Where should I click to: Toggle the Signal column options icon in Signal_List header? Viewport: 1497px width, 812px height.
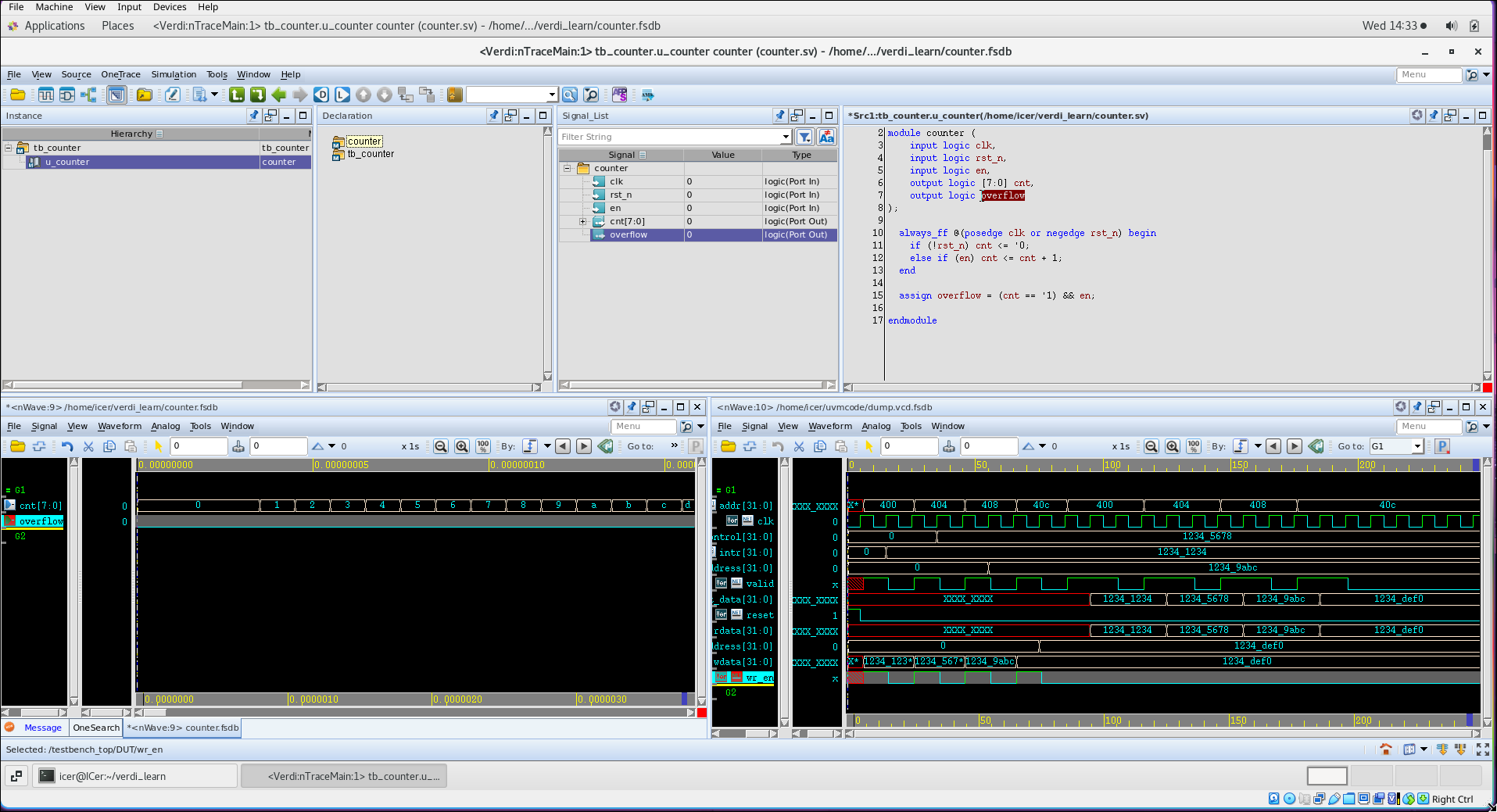(x=643, y=155)
